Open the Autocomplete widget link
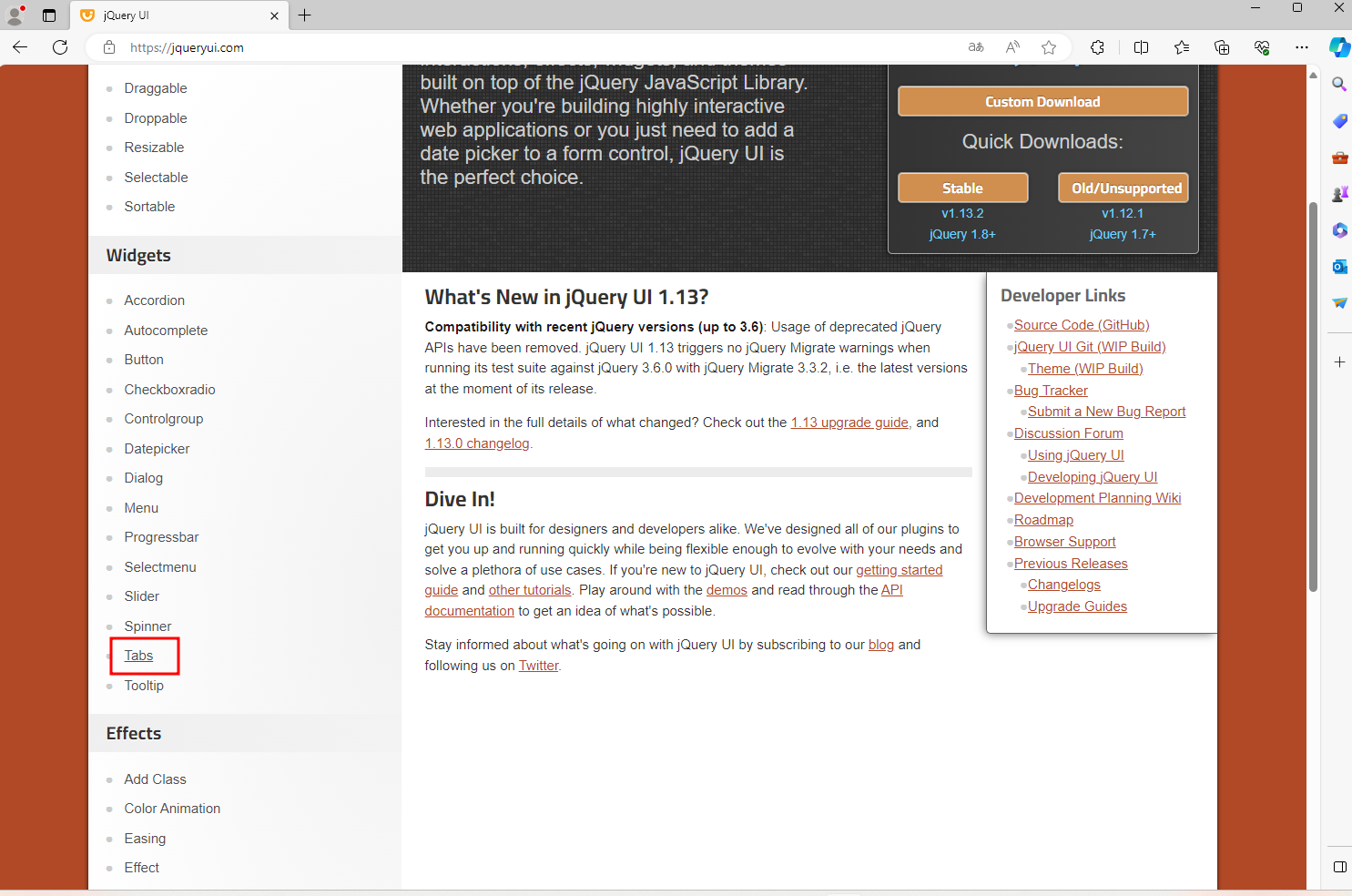The width and height of the screenshot is (1352, 896). coord(166,331)
